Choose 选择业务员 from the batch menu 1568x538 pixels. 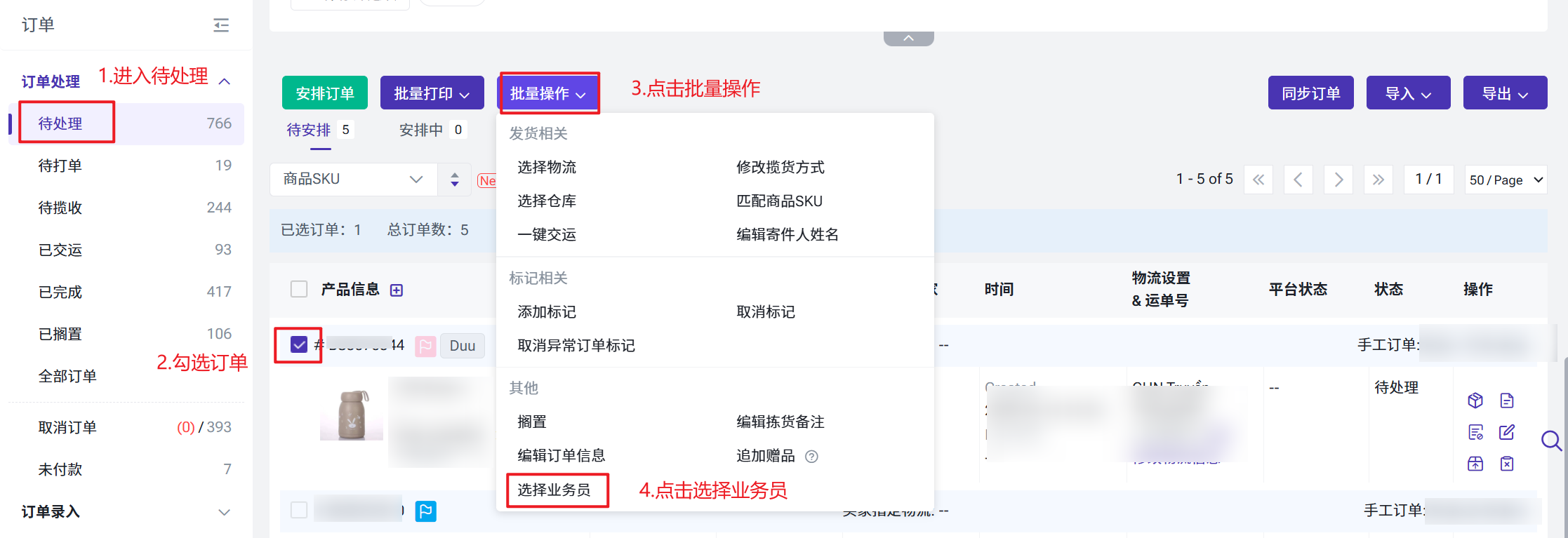554,490
